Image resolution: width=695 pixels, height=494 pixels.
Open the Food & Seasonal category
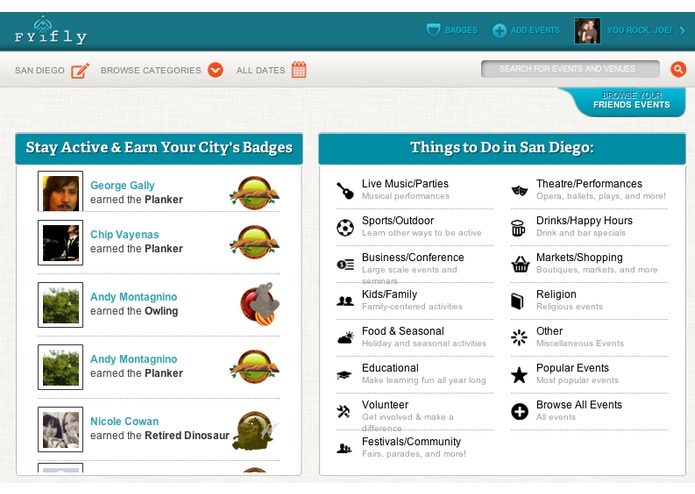403,331
